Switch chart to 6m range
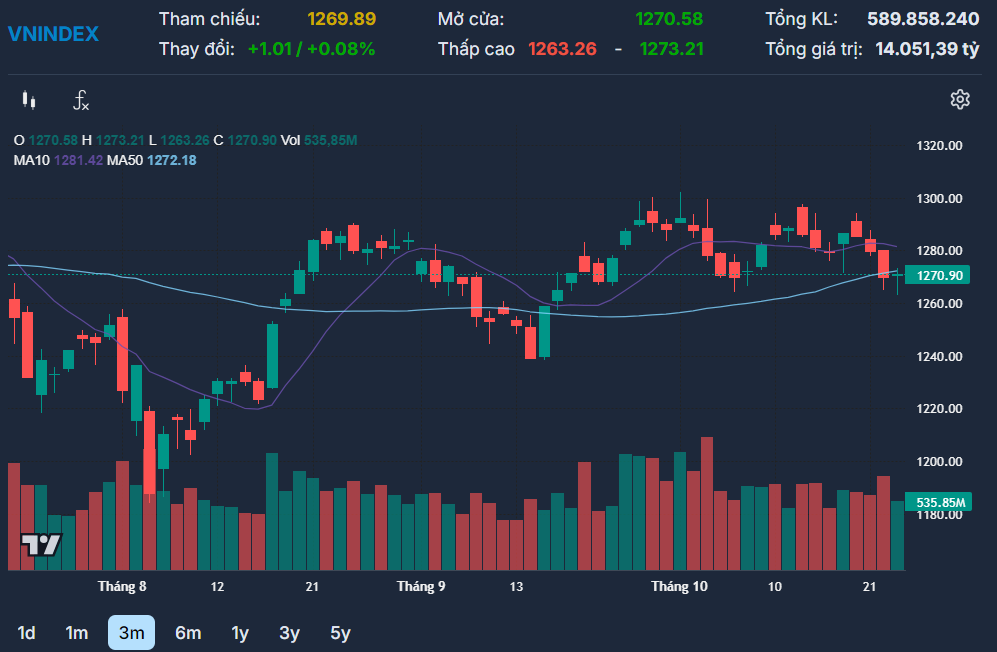The height and width of the screenshot is (652, 997). (188, 633)
